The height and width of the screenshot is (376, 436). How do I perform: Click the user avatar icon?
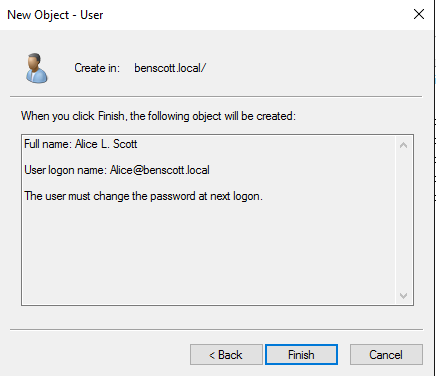[36, 68]
